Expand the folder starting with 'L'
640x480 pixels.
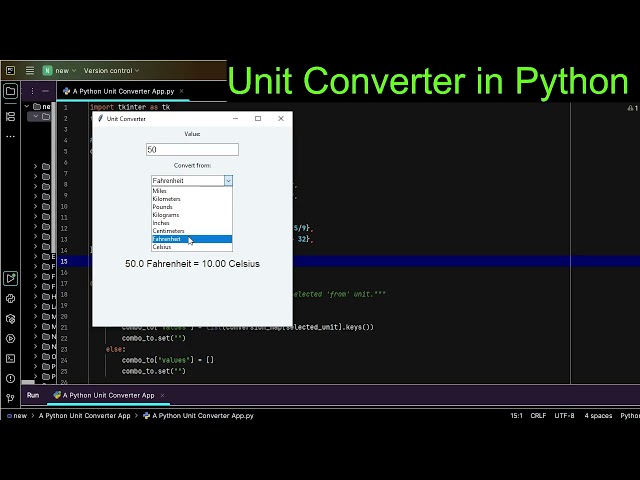click(36, 306)
